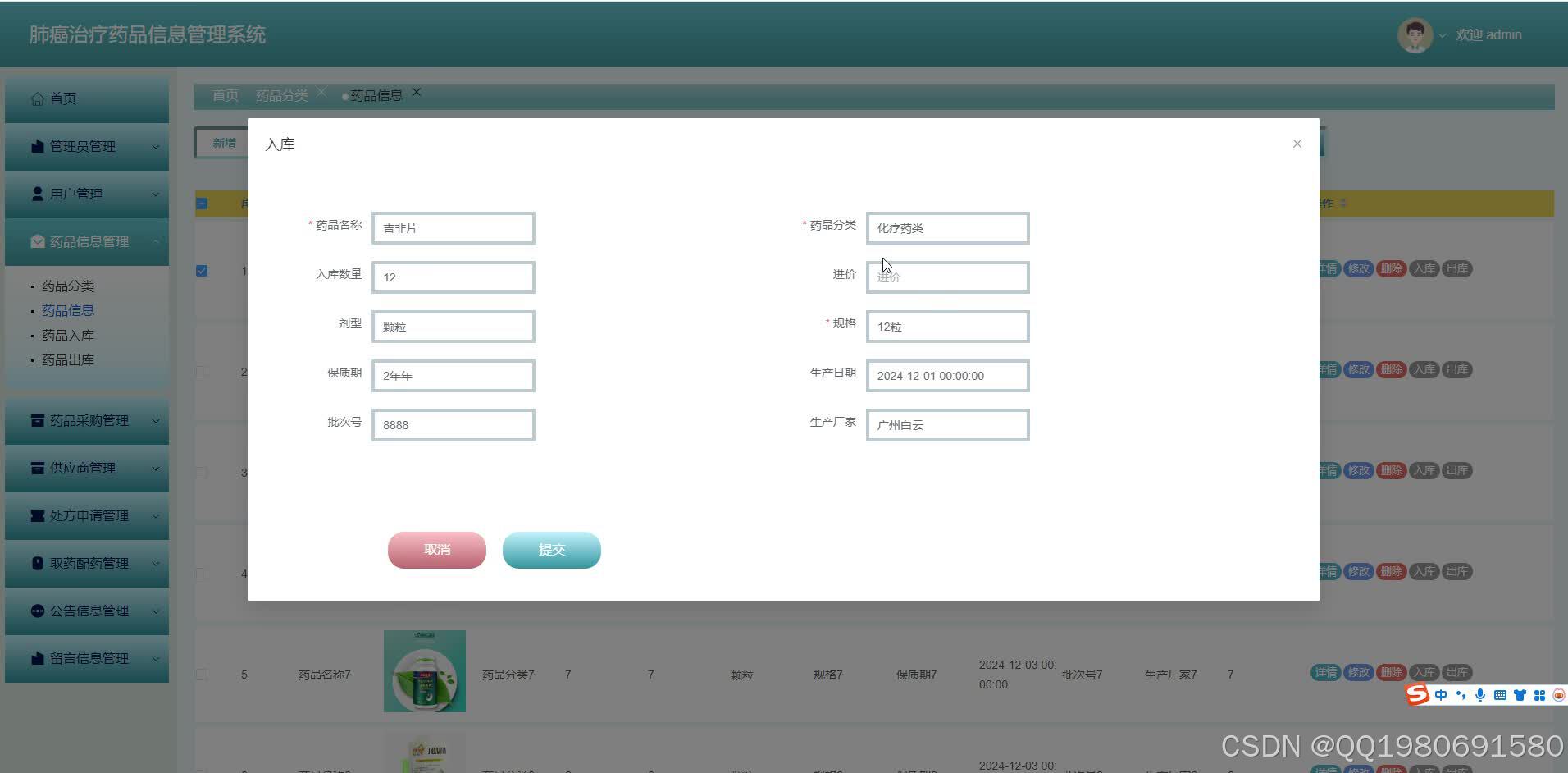Click the 药品采购管理 sidebar icon

click(x=38, y=420)
